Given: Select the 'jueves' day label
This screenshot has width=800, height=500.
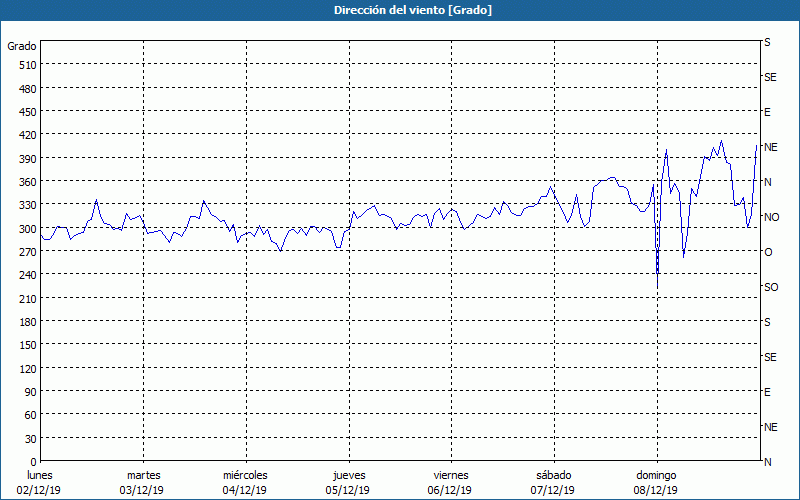Looking at the screenshot, I should 349,475.
